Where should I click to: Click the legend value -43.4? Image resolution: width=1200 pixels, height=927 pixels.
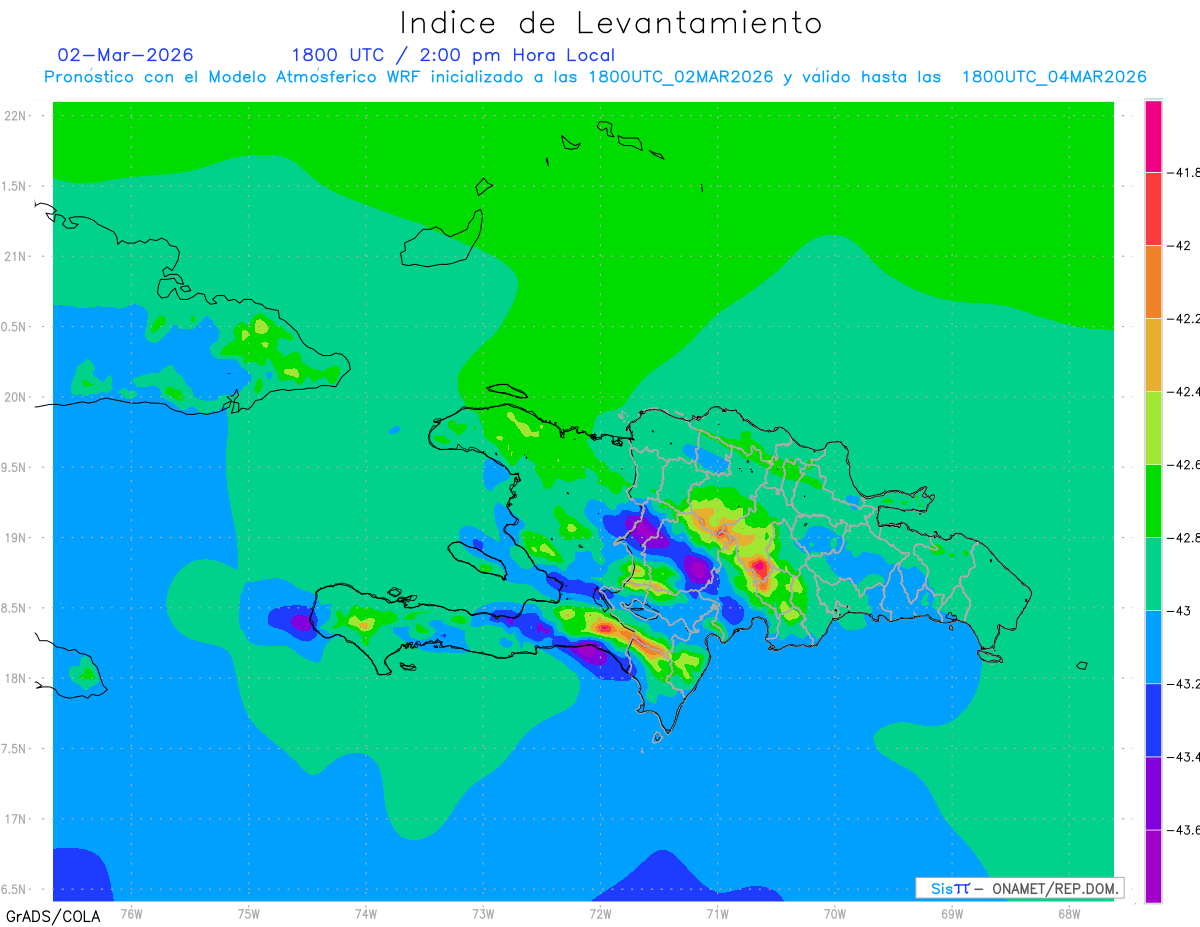tap(1183, 756)
